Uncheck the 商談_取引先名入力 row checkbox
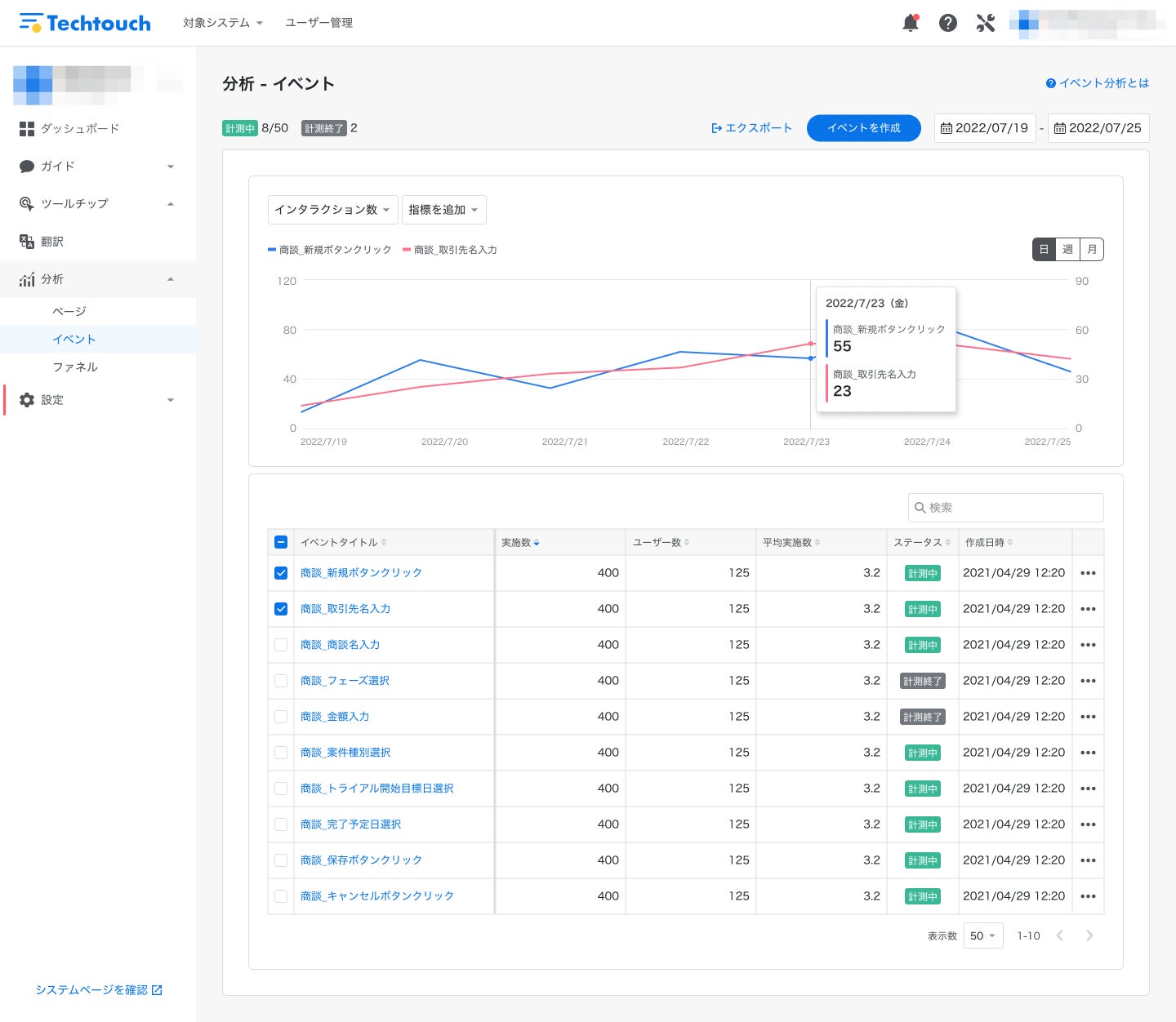 tap(281, 609)
